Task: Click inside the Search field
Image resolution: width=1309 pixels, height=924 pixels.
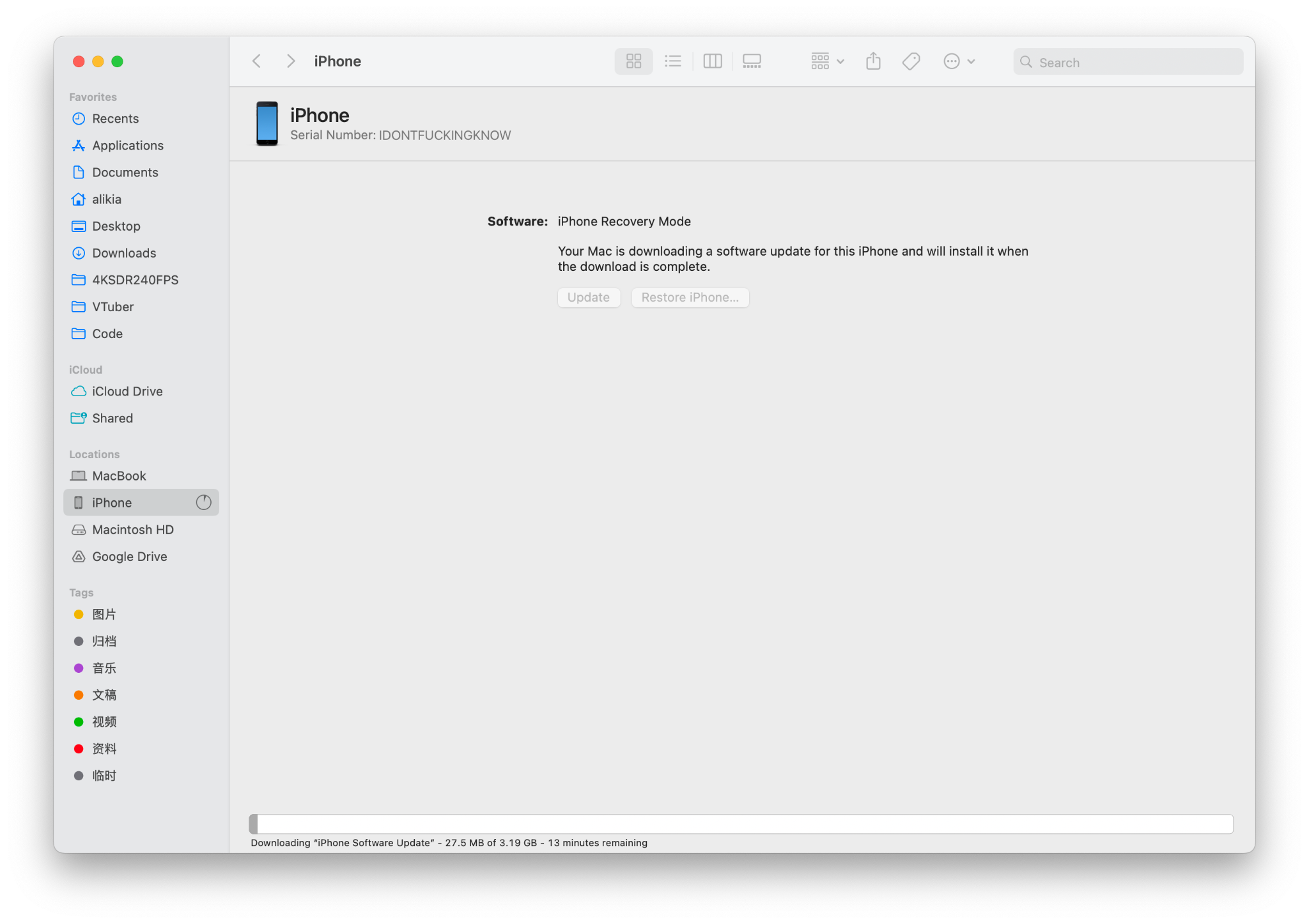Action: [1127, 61]
